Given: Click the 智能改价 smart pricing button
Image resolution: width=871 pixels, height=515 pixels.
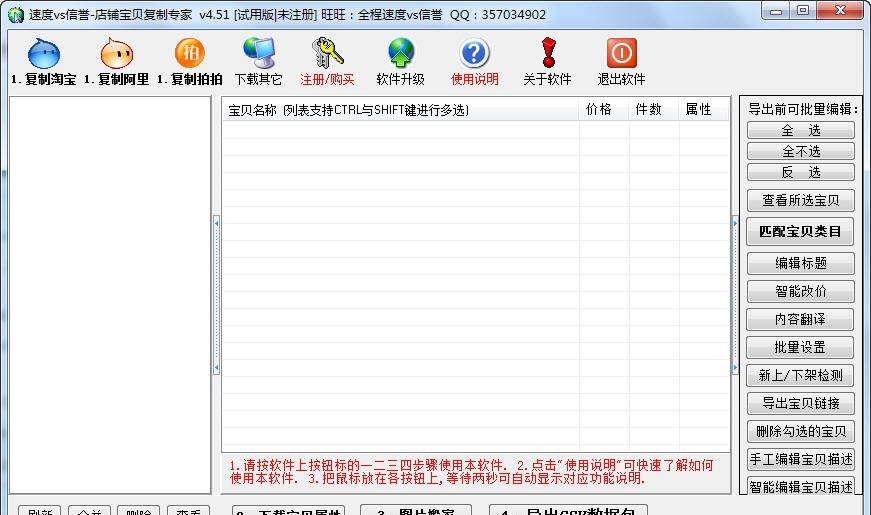Looking at the screenshot, I should pyautogui.click(x=800, y=291).
